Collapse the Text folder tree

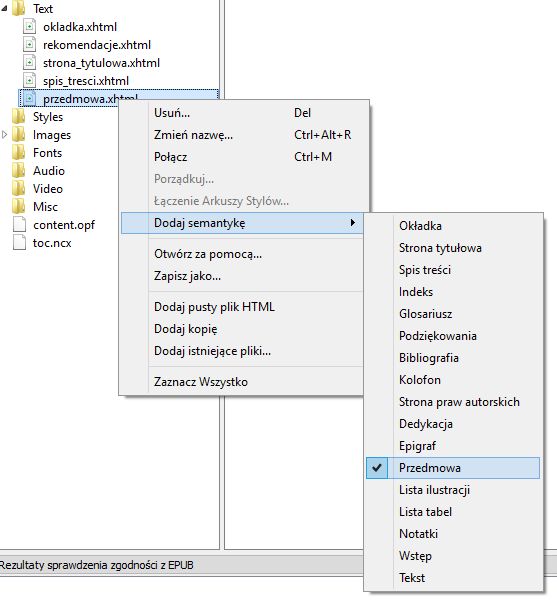(4, 8)
